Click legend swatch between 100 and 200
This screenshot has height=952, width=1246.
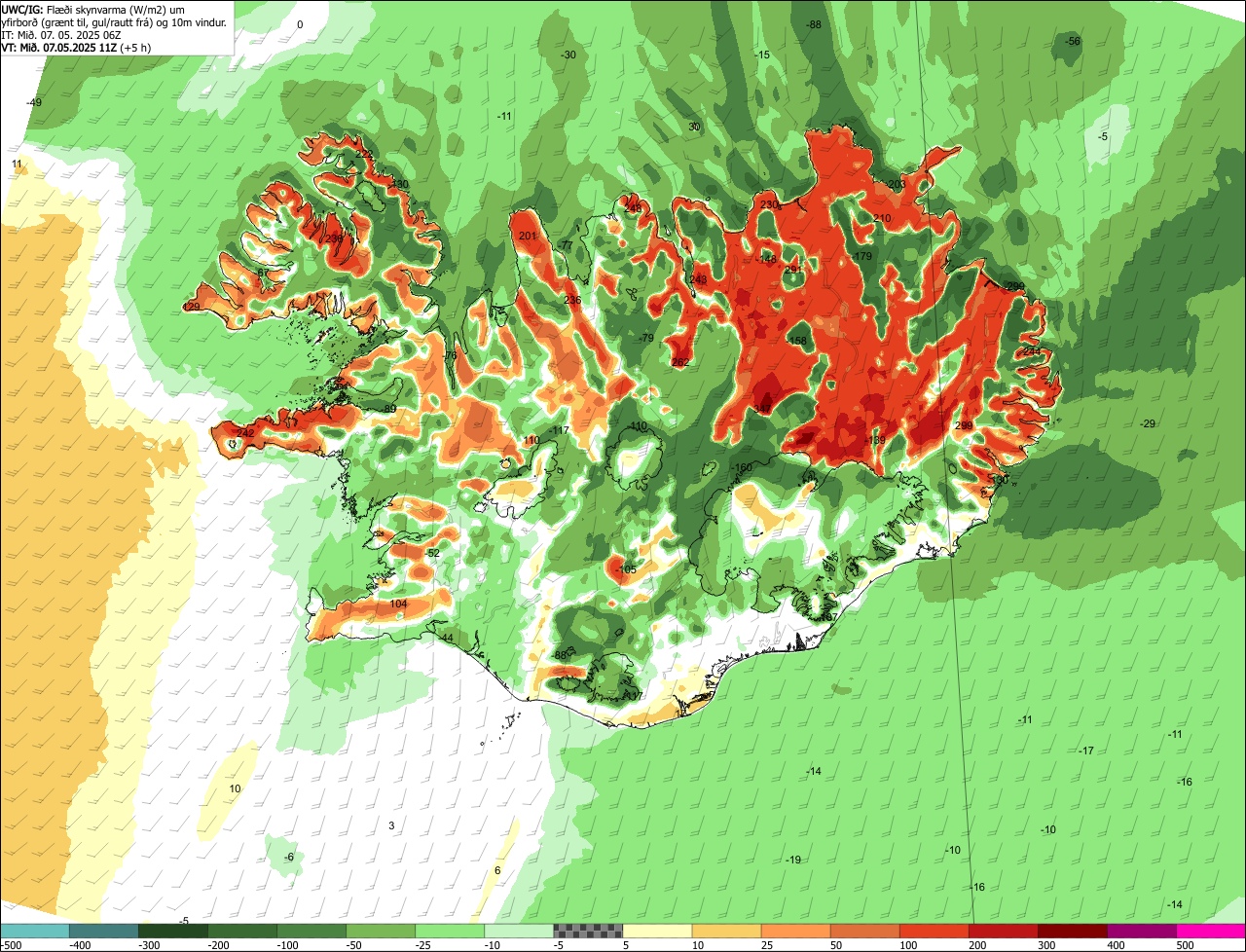point(934,931)
